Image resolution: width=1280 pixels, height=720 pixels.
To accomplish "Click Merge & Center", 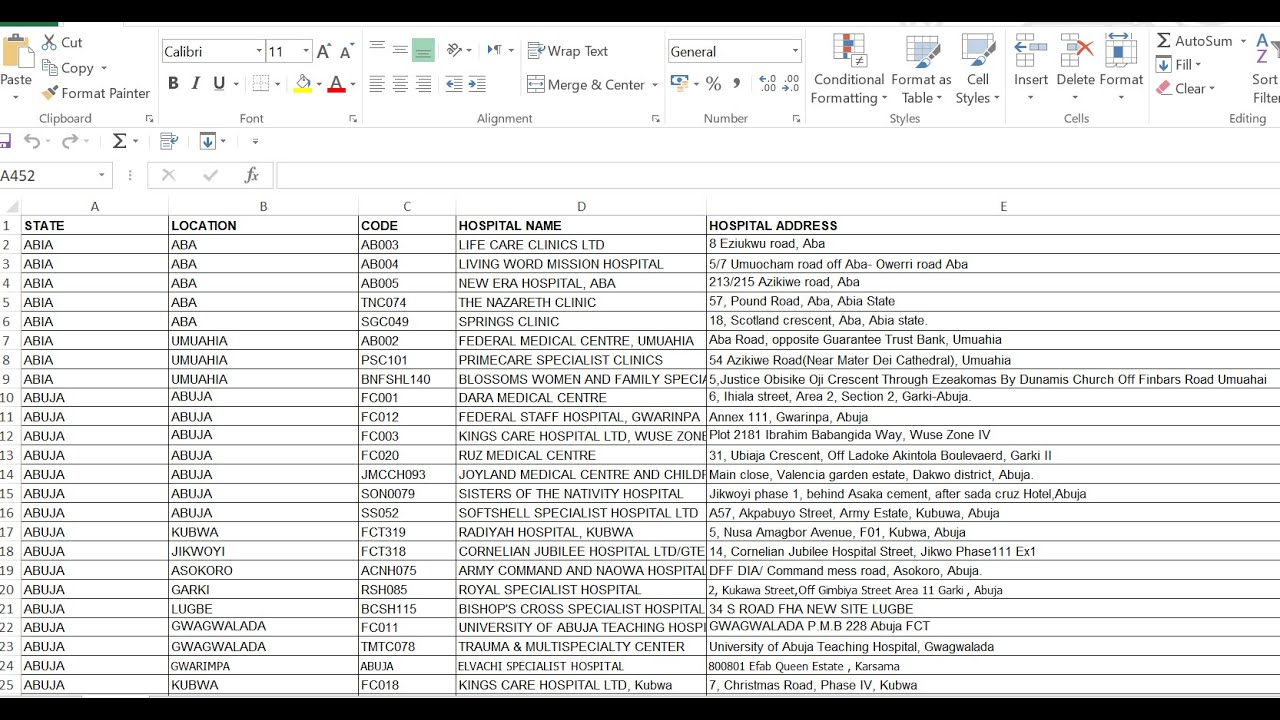I will pyautogui.click(x=586, y=85).
